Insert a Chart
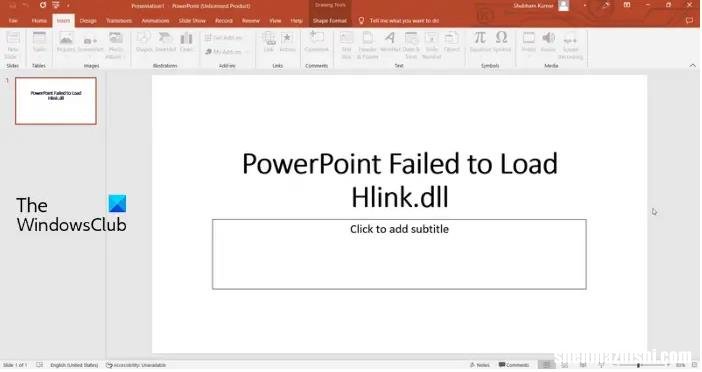This screenshot has height=372, width=702. point(186,43)
